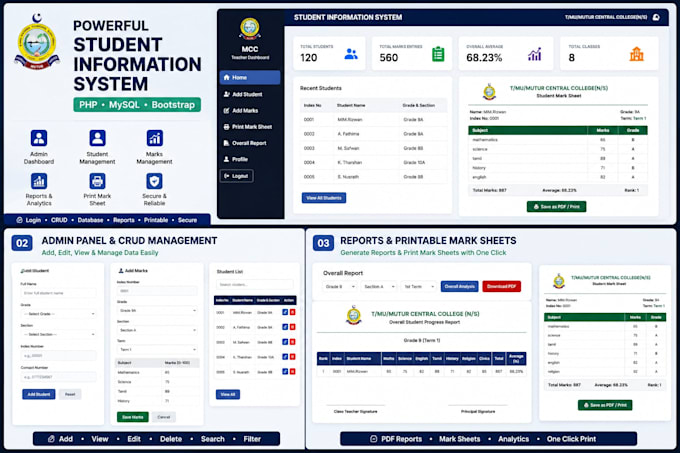Click the user avatar icon in dashboard header

[x=656, y=17]
